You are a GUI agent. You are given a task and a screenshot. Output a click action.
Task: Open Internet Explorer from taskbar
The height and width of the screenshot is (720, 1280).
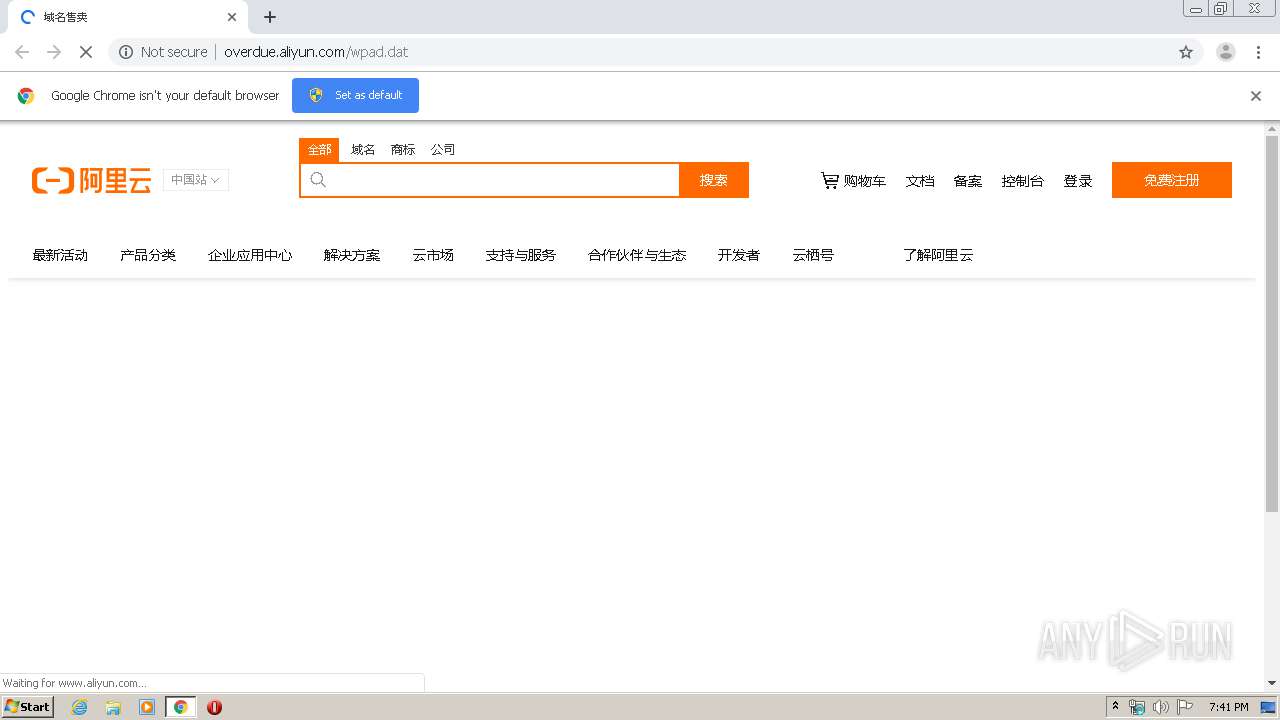click(x=80, y=707)
